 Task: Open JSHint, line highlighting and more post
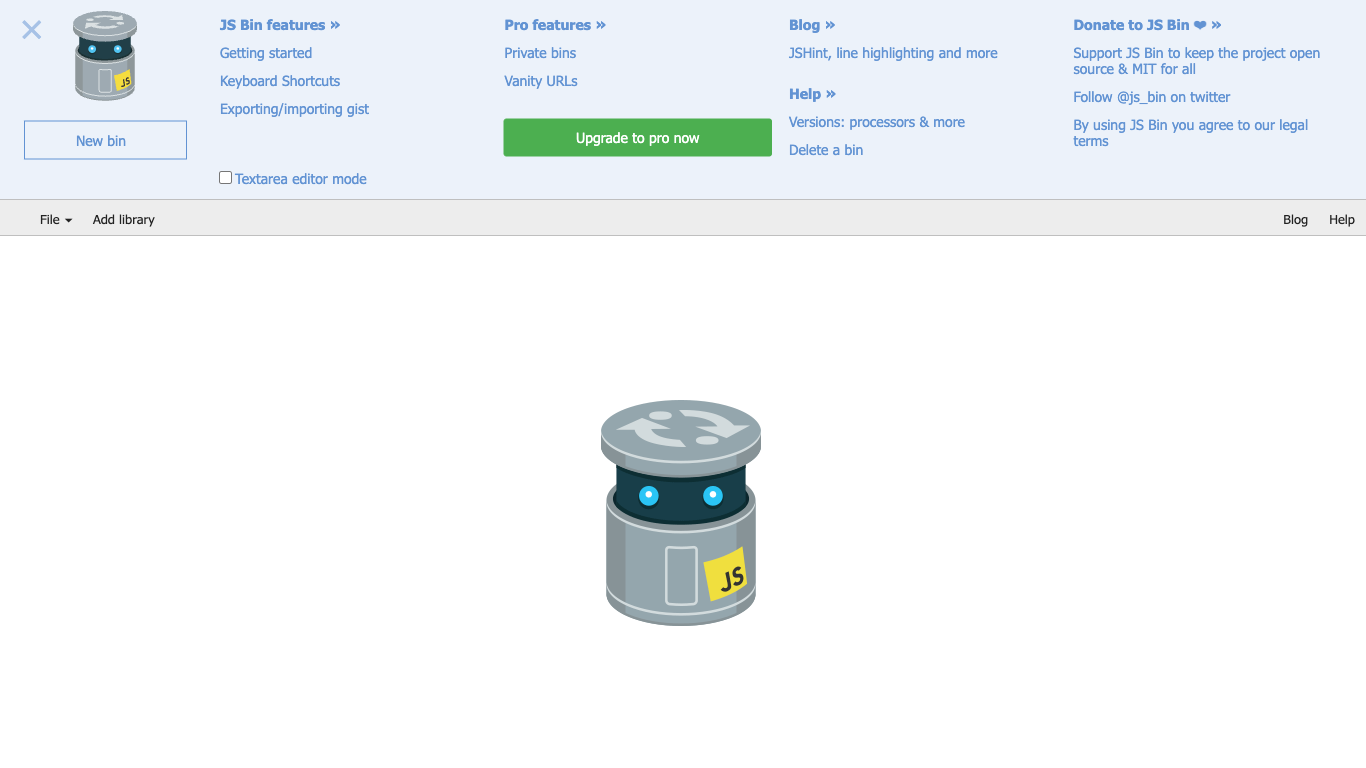[x=893, y=53]
